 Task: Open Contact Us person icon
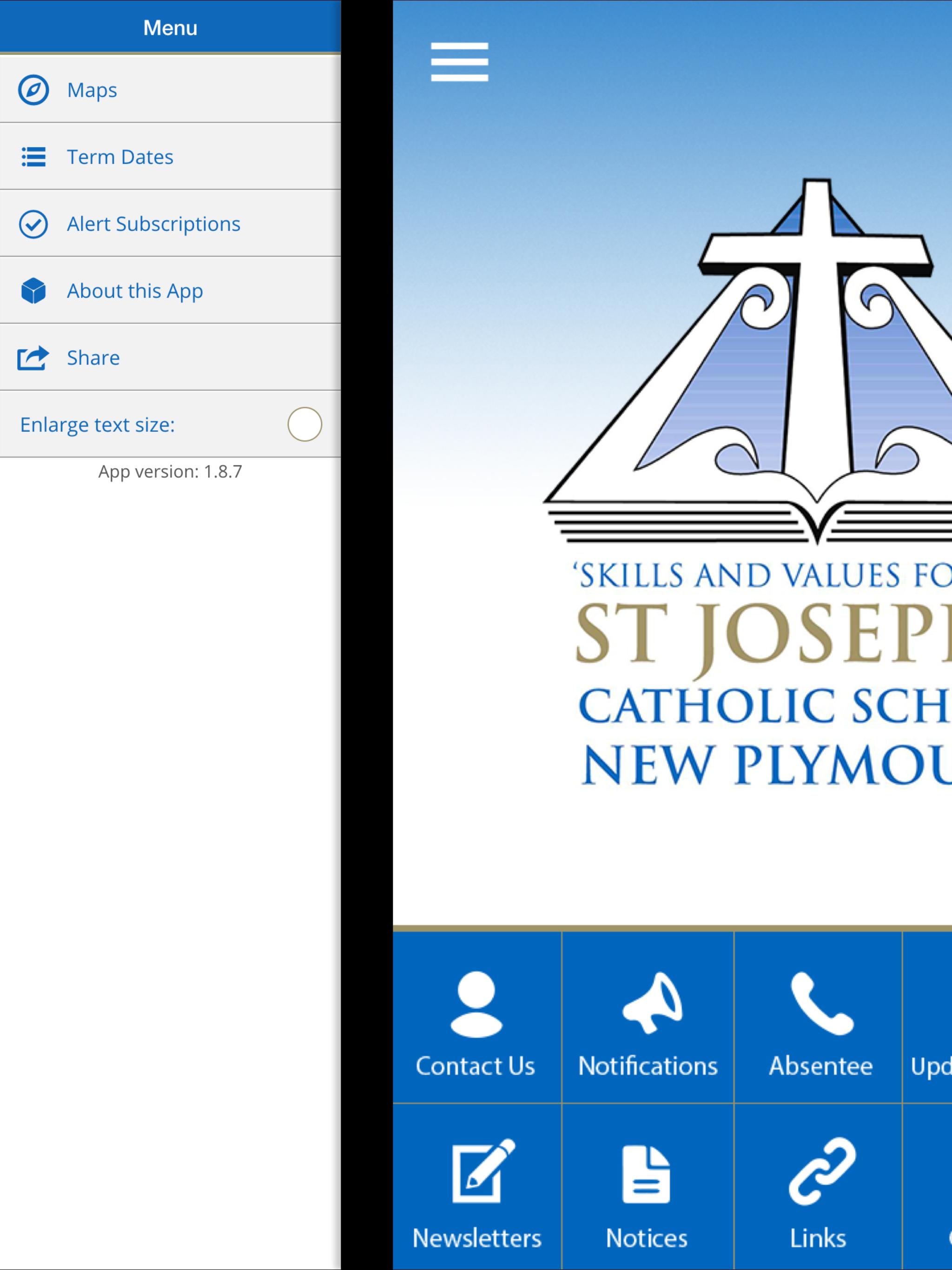(476, 1004)
